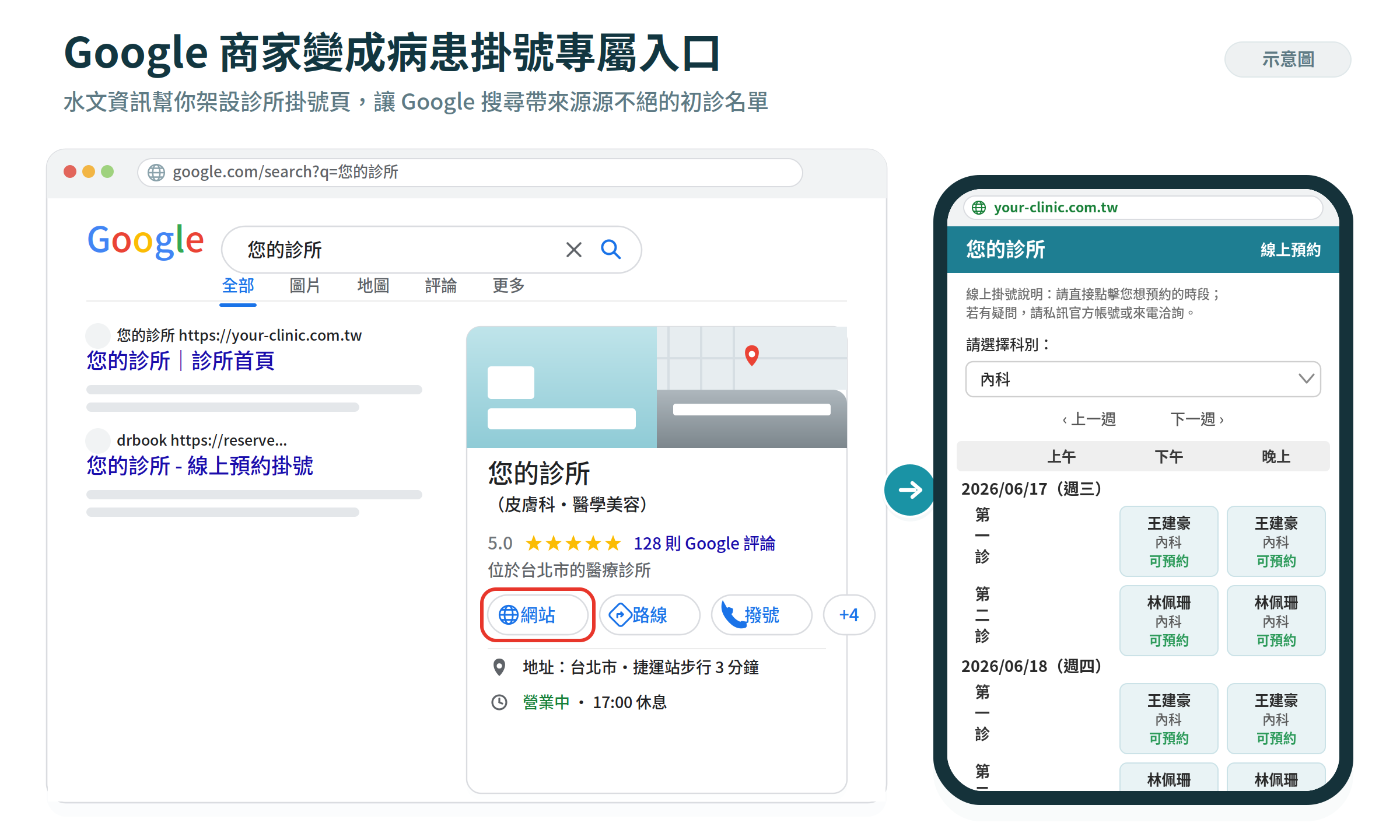Open the 評論 tab

coord(441,286)
